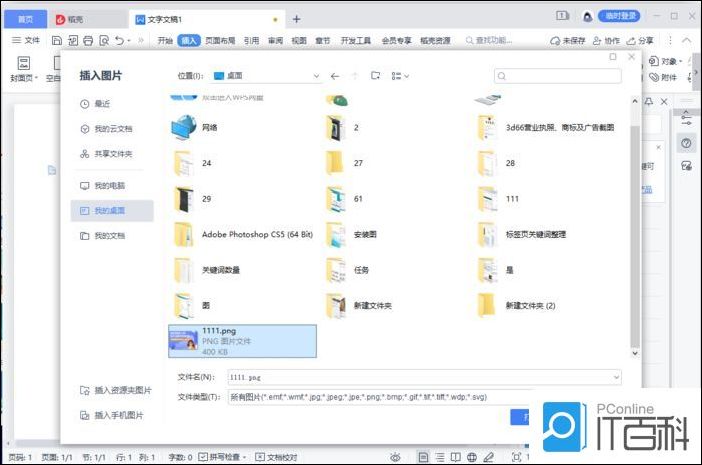Switch to the 开始 ribbon tab
Image resolution: width=702 pixels, height=465 pixels.
(x=165, y=41)
